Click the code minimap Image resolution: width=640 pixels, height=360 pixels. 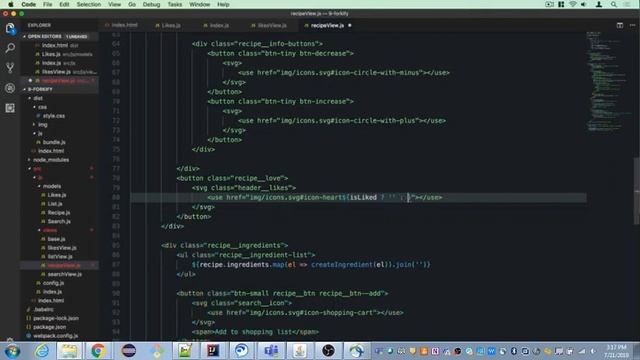click(610, 82)
